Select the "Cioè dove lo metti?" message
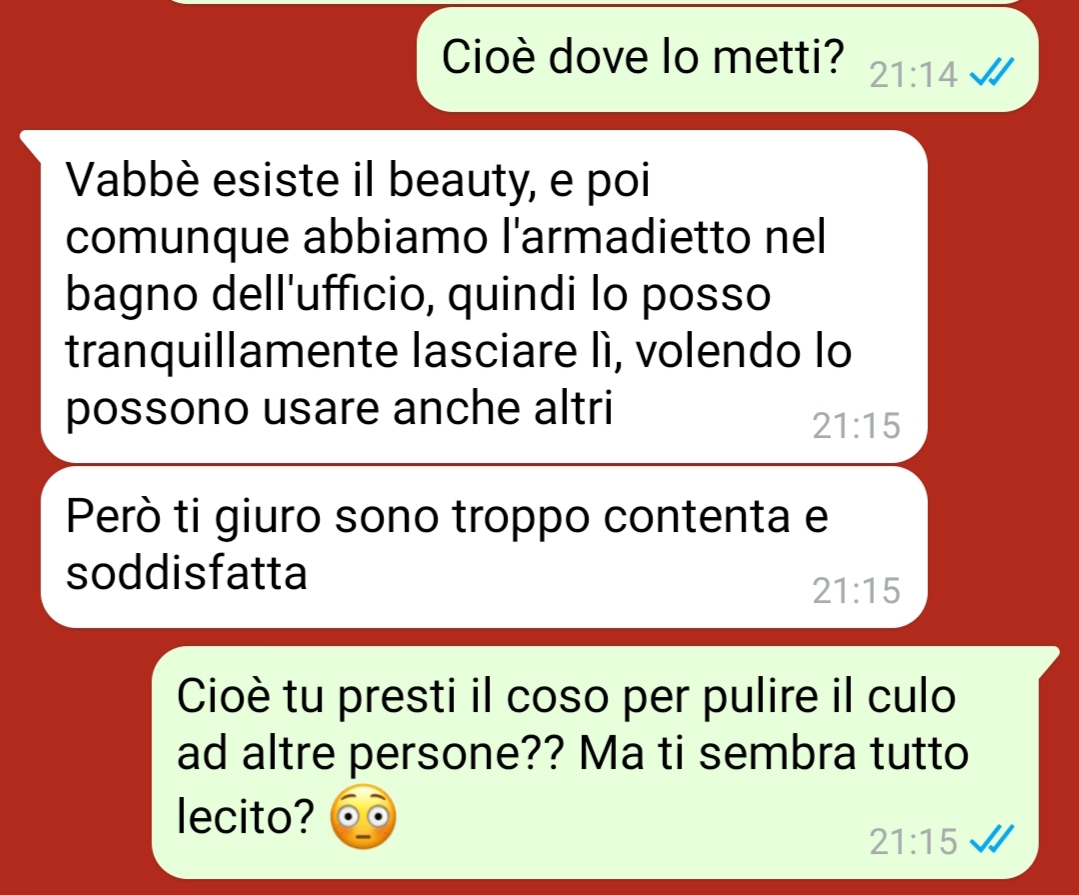The image size is (1079, 895). click(x=727, y=60)
